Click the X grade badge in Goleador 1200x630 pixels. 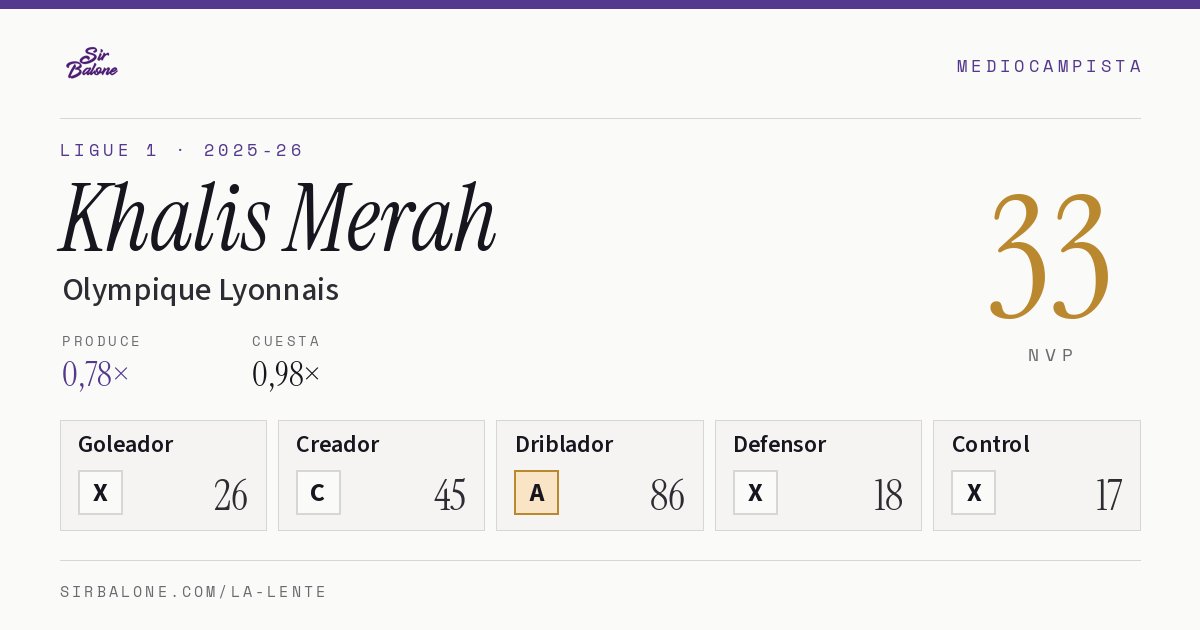click(100, 492)
